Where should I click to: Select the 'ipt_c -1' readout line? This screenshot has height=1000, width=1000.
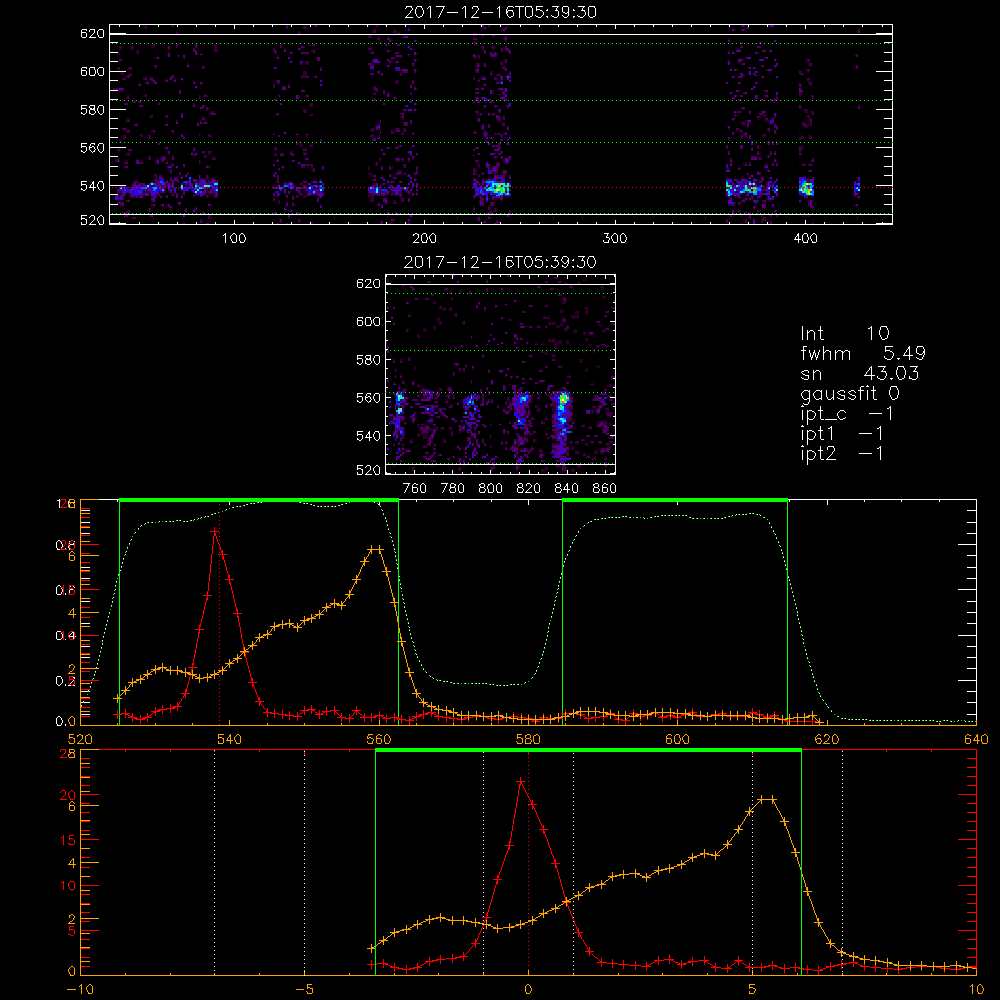[847, 414]
